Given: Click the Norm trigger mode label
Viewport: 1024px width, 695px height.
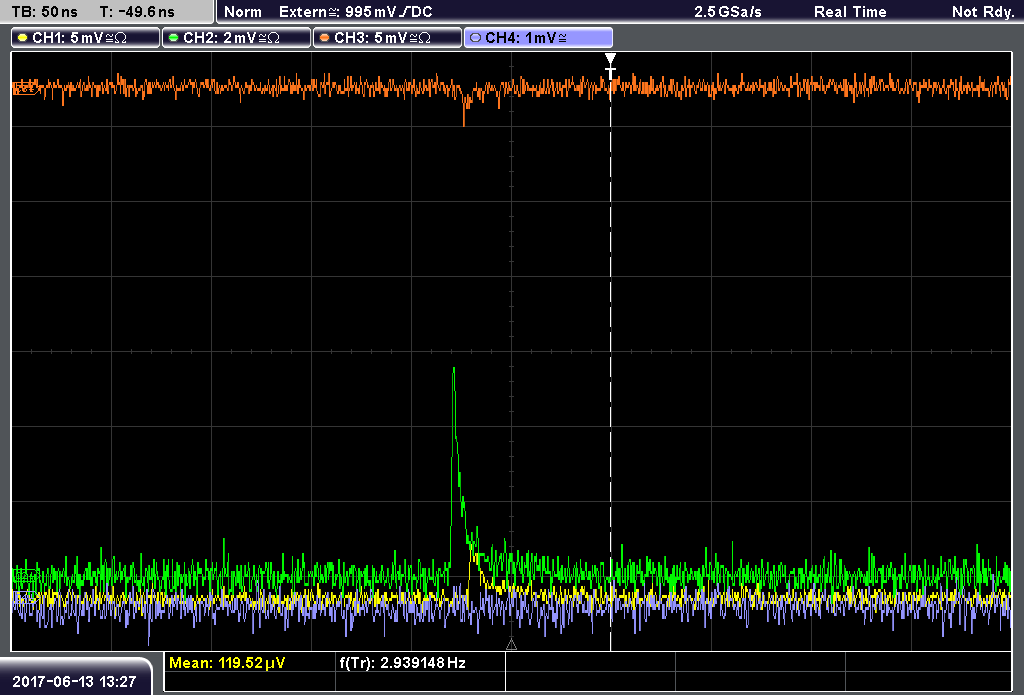Looking at the screenshot, I should click(243, 12).
